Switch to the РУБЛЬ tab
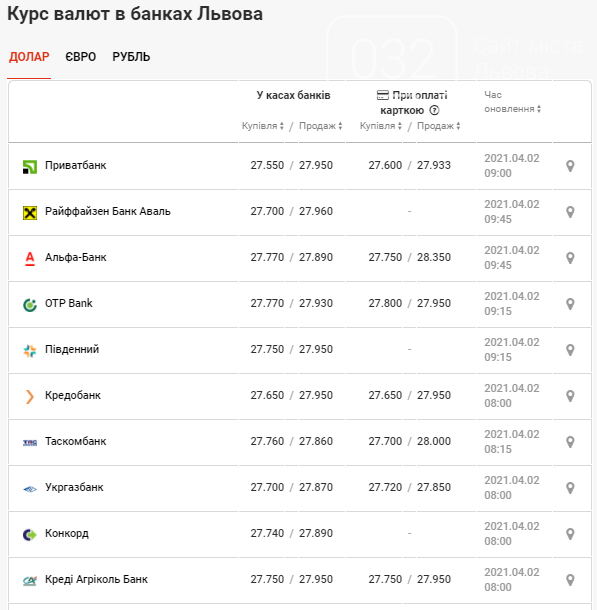 [131, 57]
